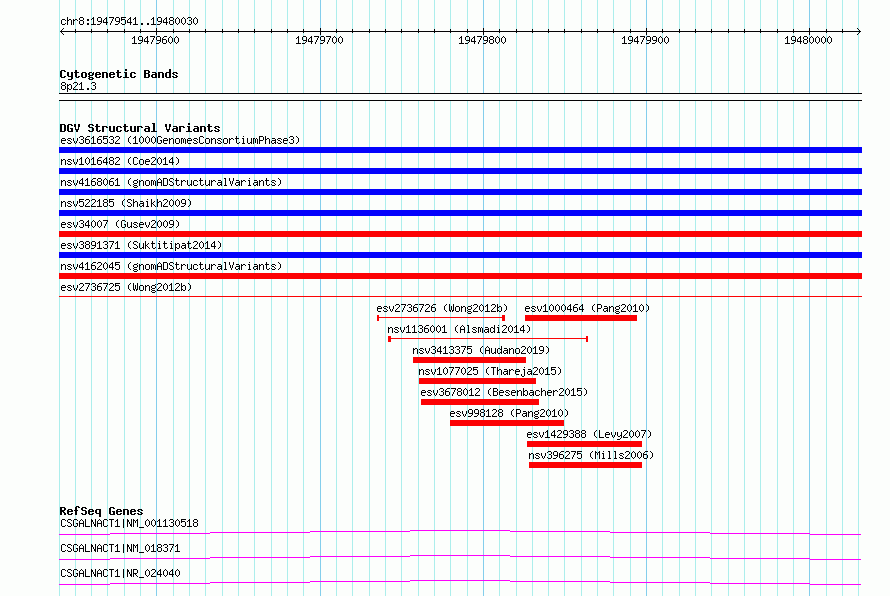The image size is (890, 596).
Task: Click the thin red span under esv2736726
Action: [441, 318]
